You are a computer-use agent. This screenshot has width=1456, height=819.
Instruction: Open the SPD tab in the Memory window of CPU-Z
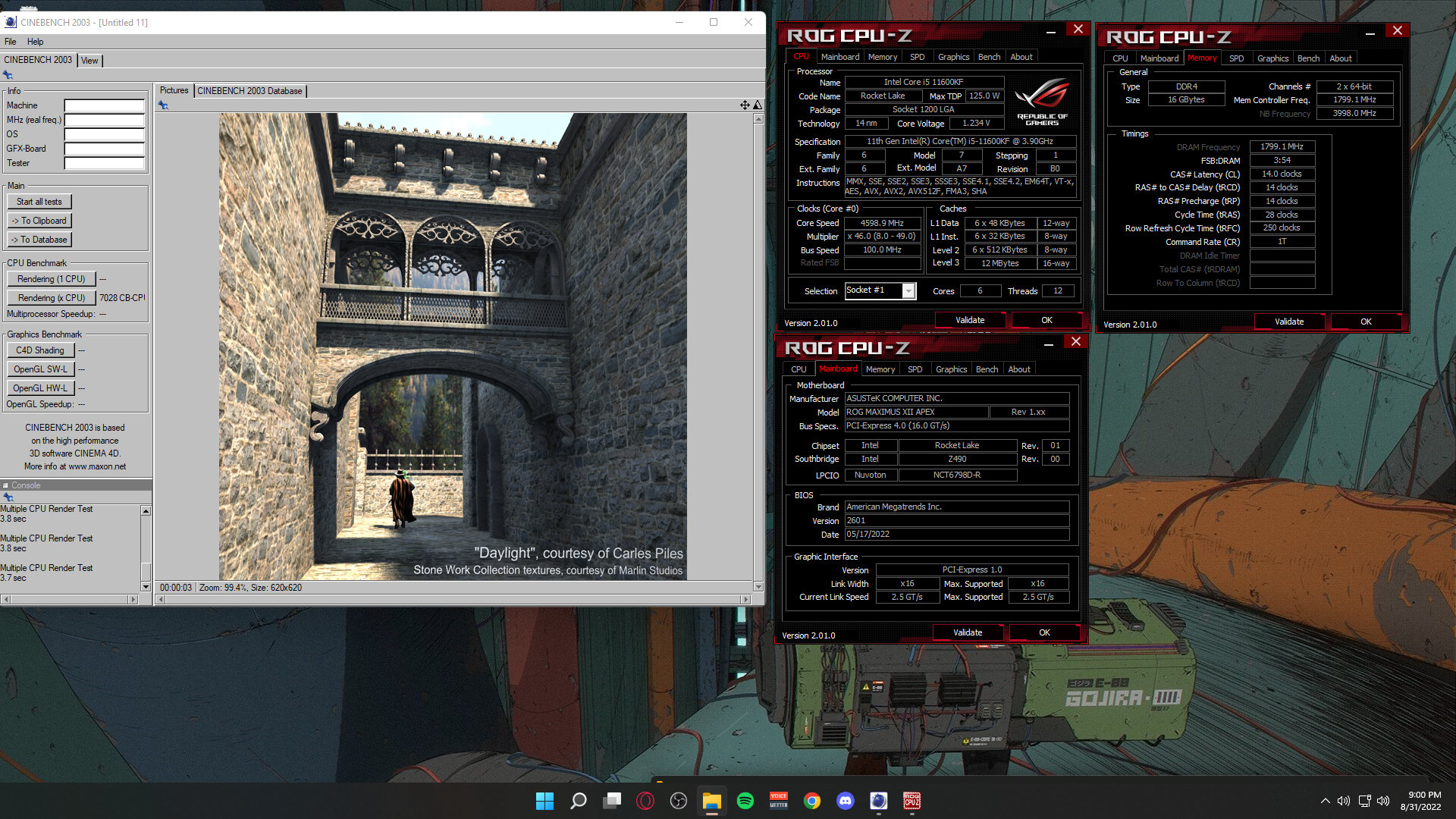1236,58
